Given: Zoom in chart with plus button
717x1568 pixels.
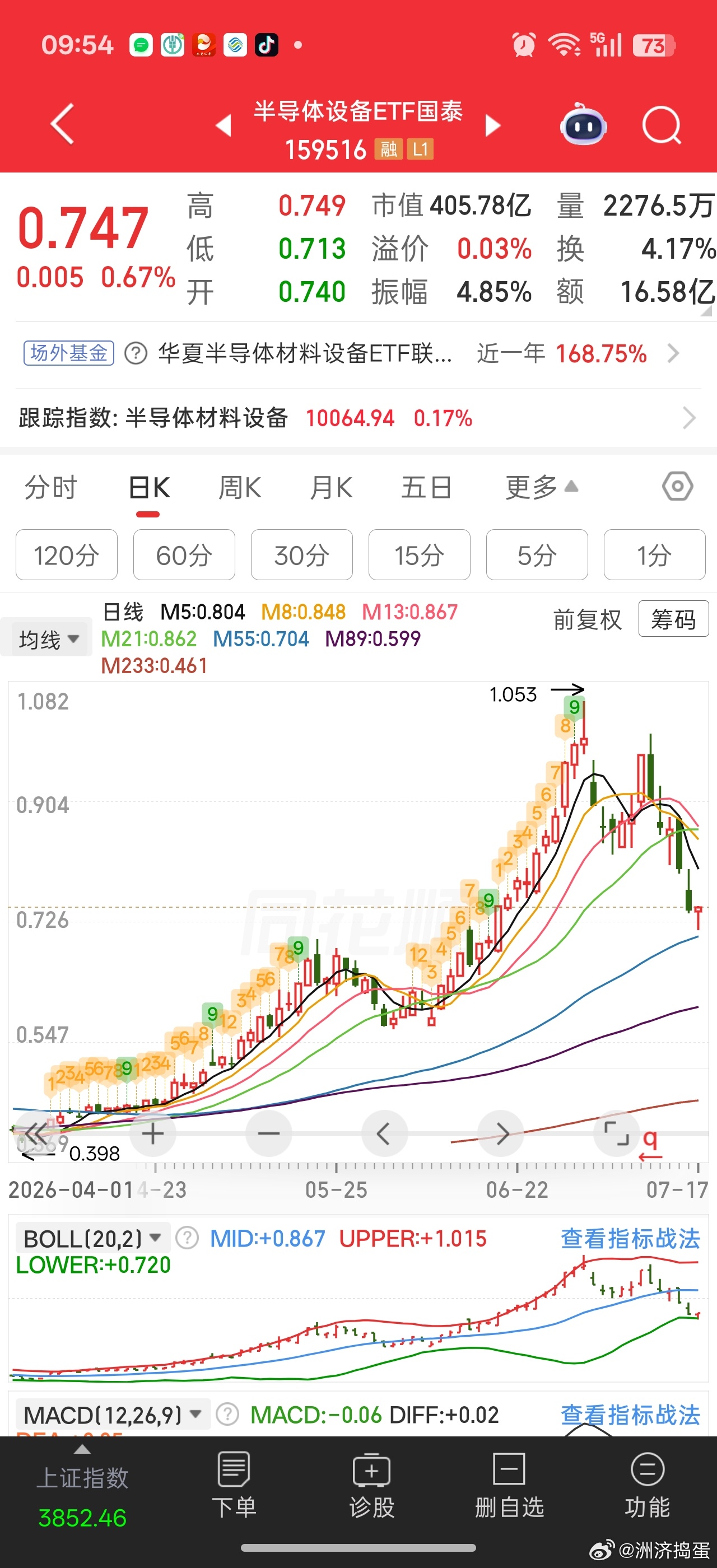Looking at the screenshot, I should [152, 1133].
